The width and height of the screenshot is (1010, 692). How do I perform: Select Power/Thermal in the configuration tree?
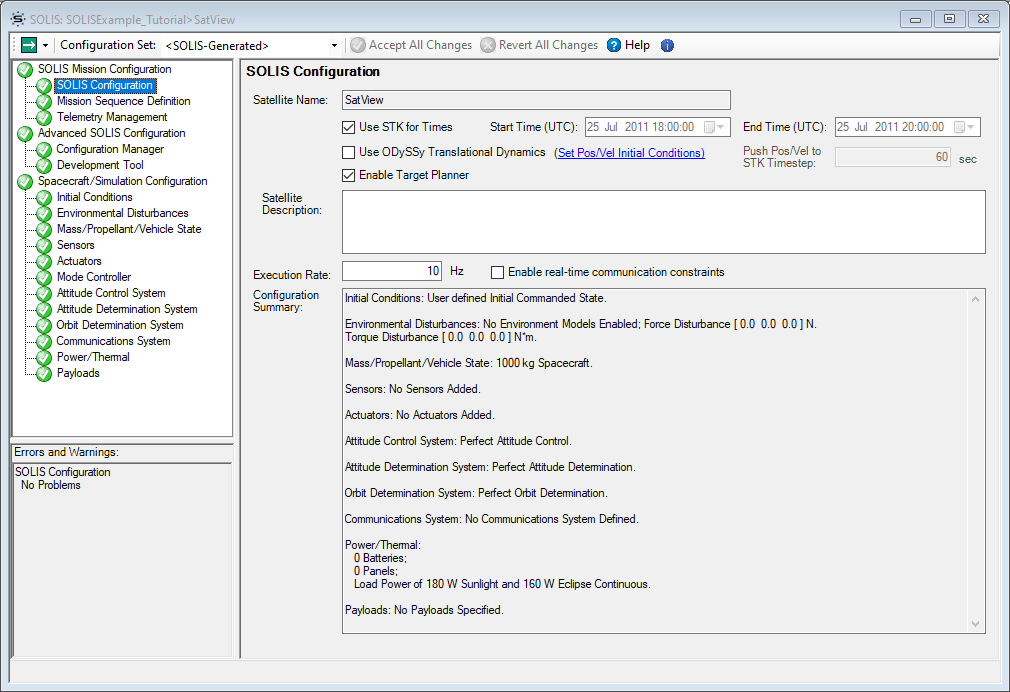point(96,357)
